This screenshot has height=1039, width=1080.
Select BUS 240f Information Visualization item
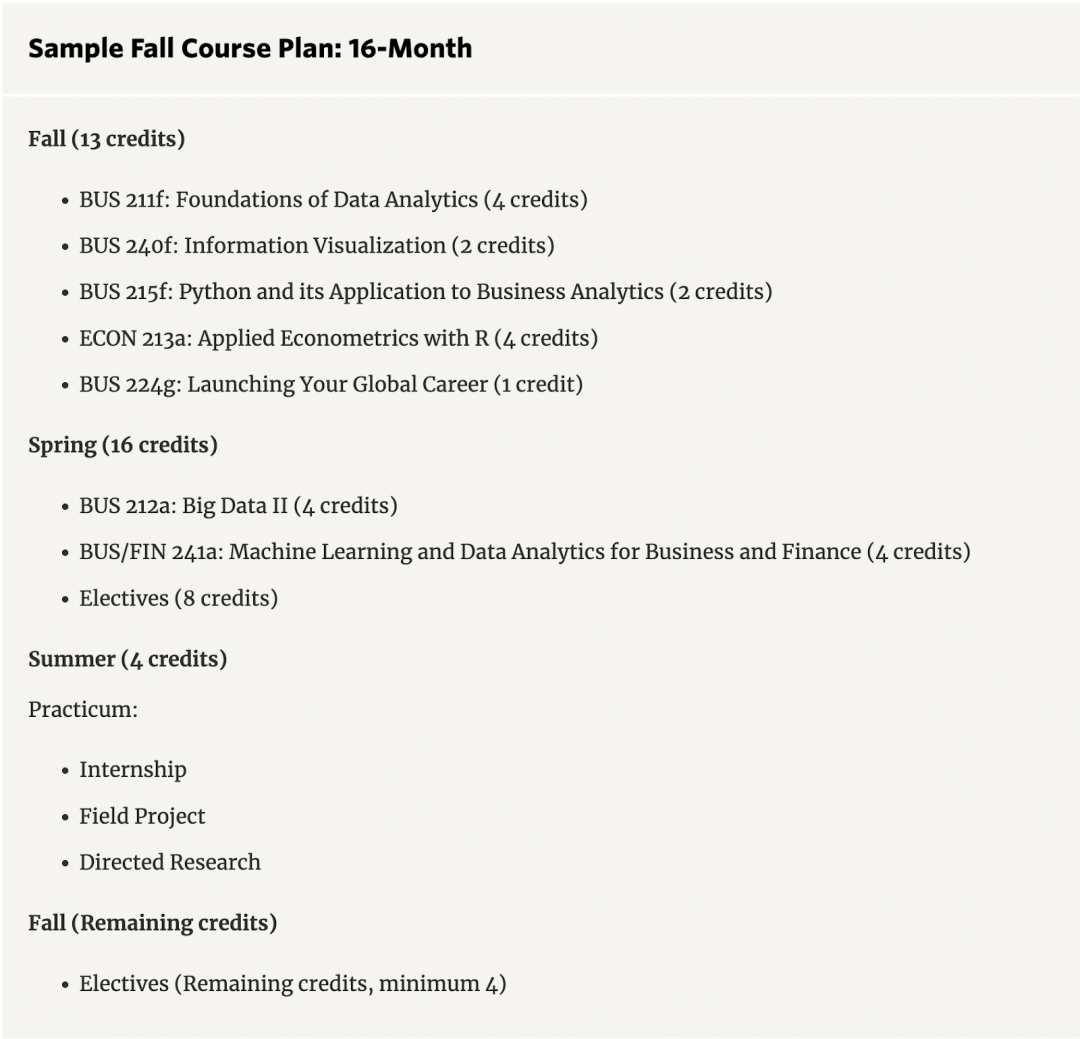[x=316, y=246]
